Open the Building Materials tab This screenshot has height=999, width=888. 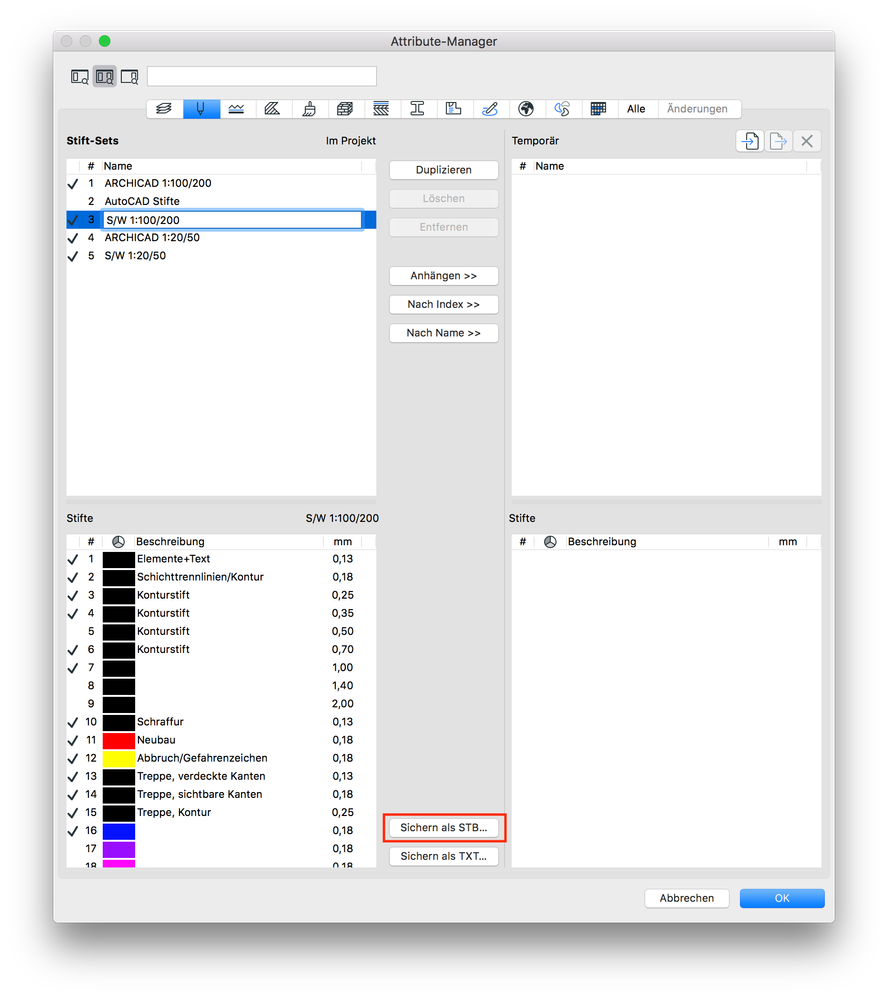coord(346,109)
